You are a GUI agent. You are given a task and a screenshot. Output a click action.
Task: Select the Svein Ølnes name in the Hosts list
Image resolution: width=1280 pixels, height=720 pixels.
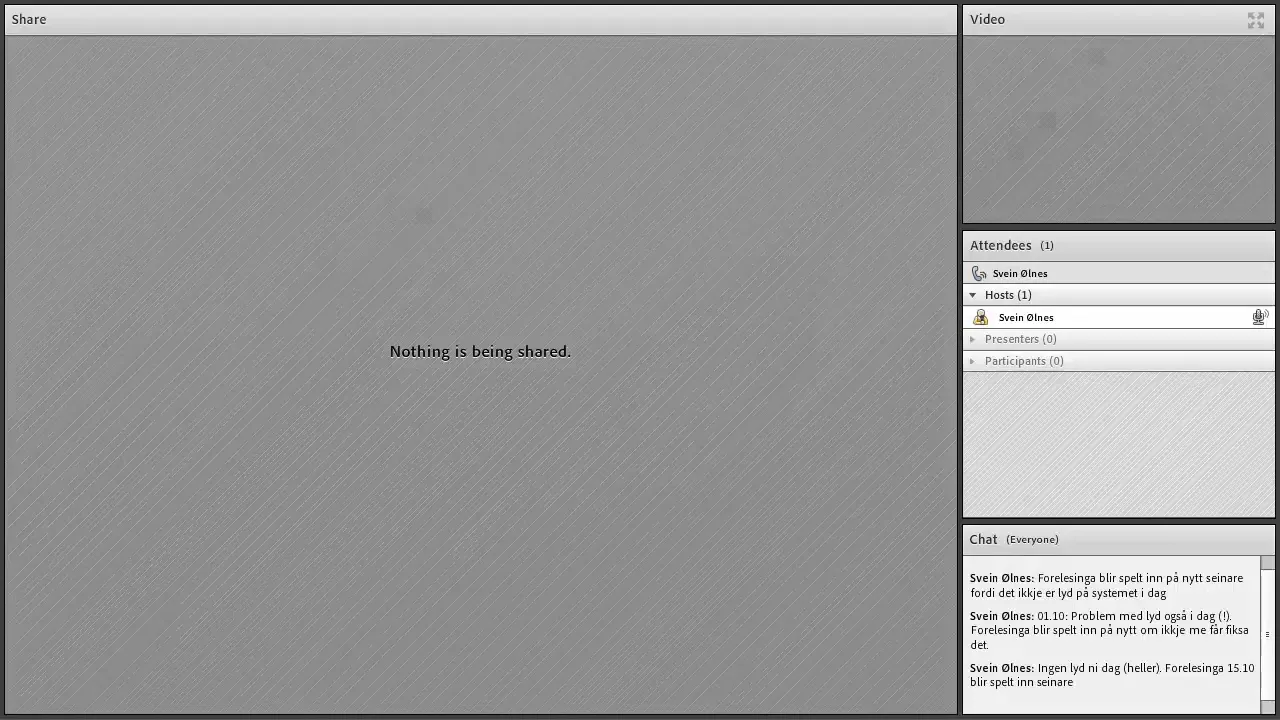point(1026,317)
